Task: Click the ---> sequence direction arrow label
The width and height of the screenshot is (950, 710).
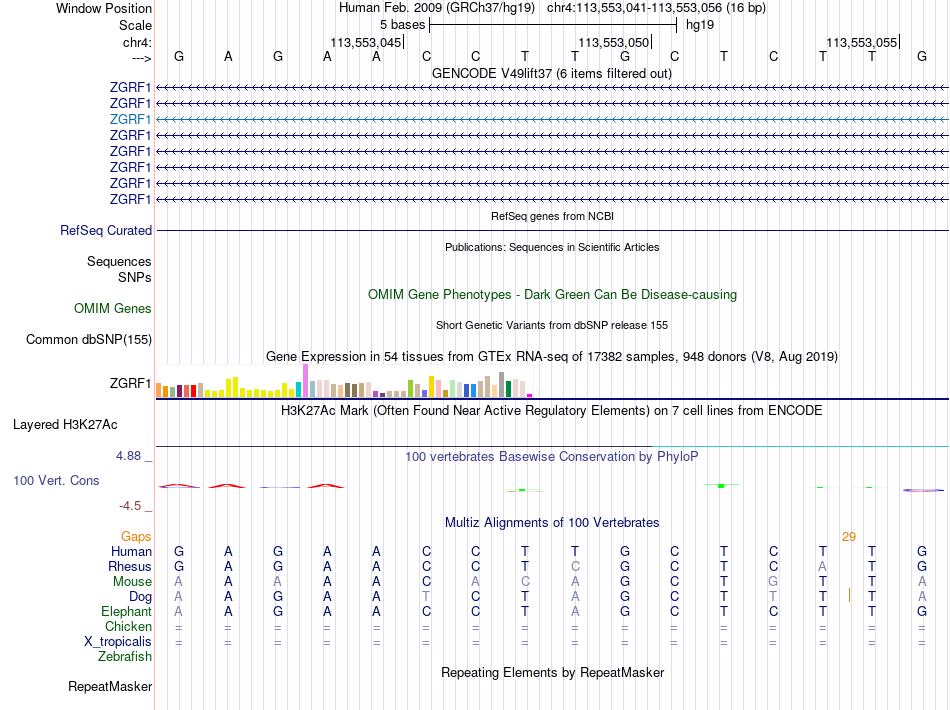Action: point(141,58)
